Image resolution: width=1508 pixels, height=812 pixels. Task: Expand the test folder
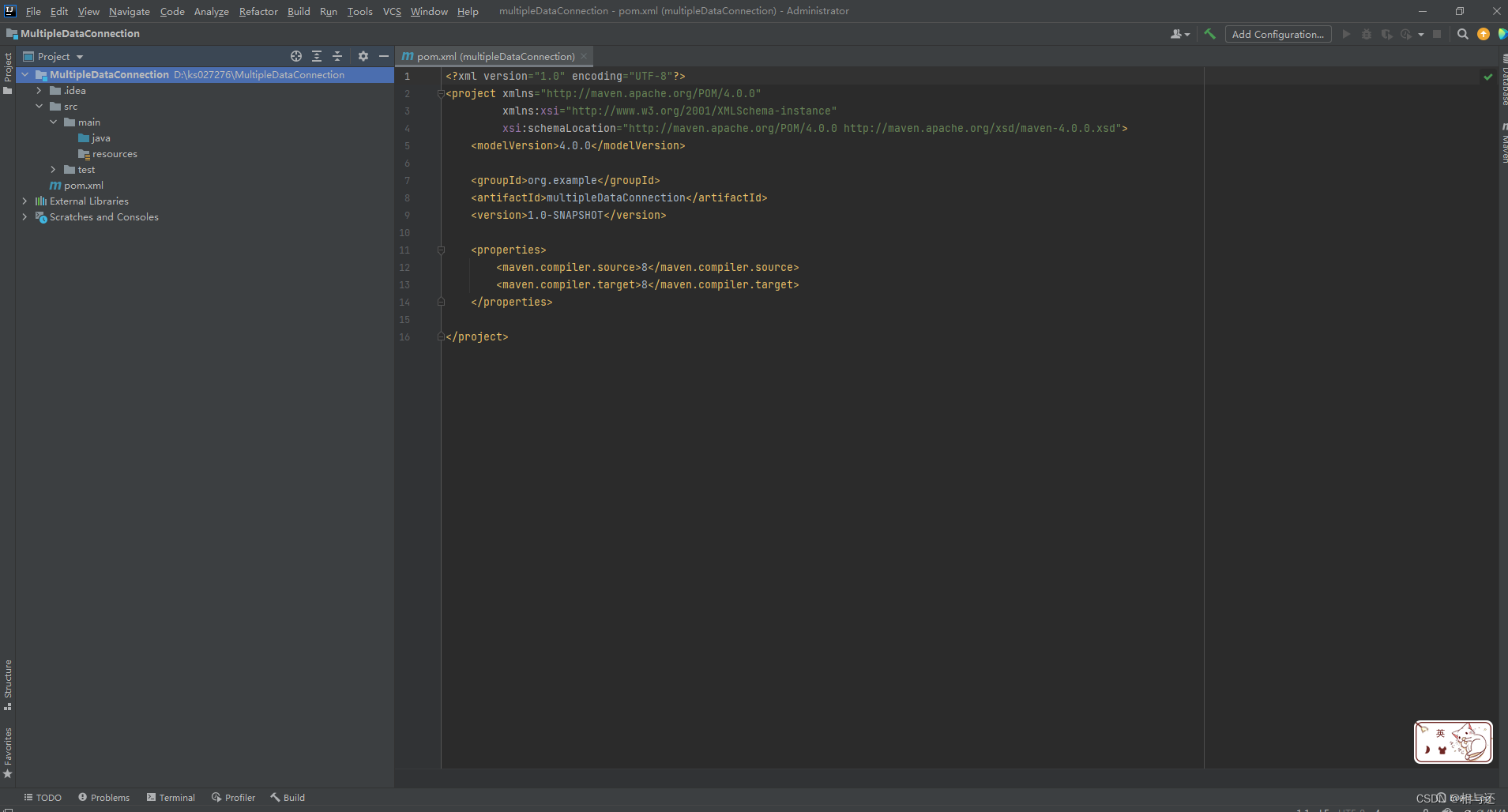click(x=53, y=170)
